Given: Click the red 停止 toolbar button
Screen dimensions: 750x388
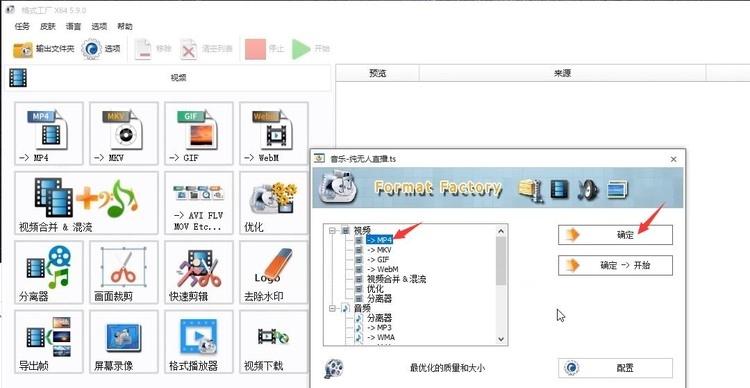Looking at the screenshot, I should 265,49.
